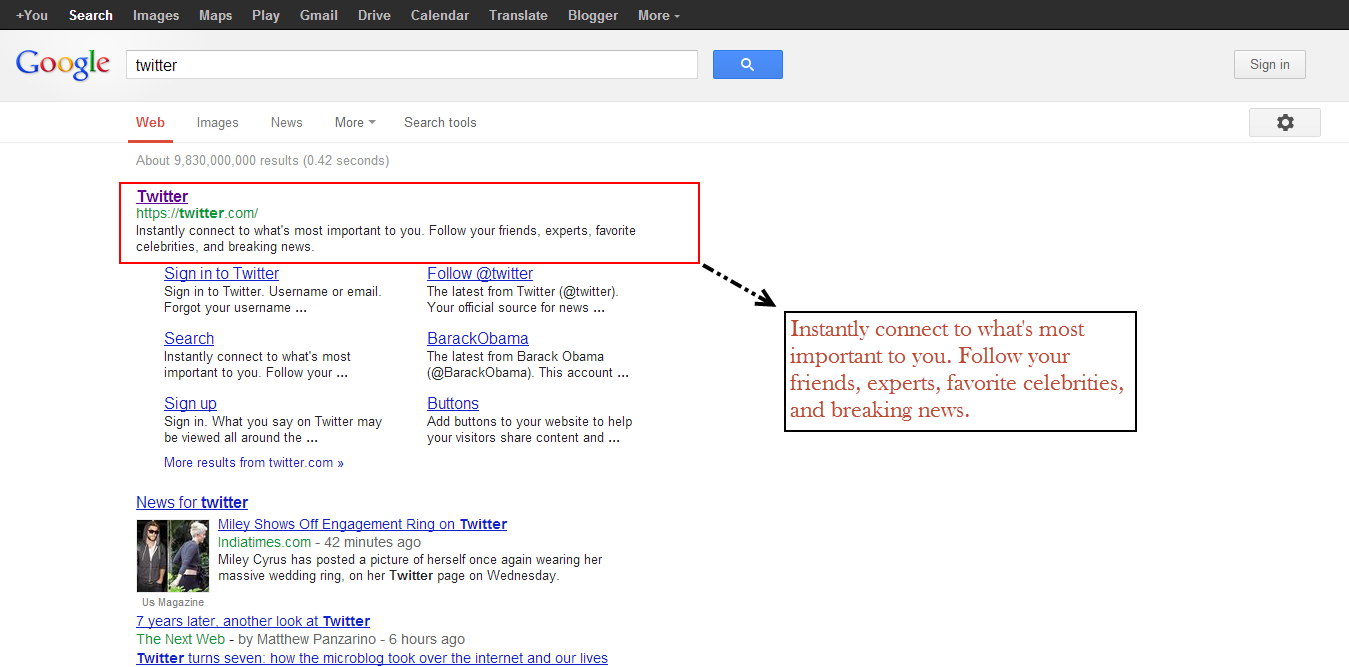Click the https://twitter.com/ green URL
The width and height of the screenshot is (1349, 667).
(197, 213)
